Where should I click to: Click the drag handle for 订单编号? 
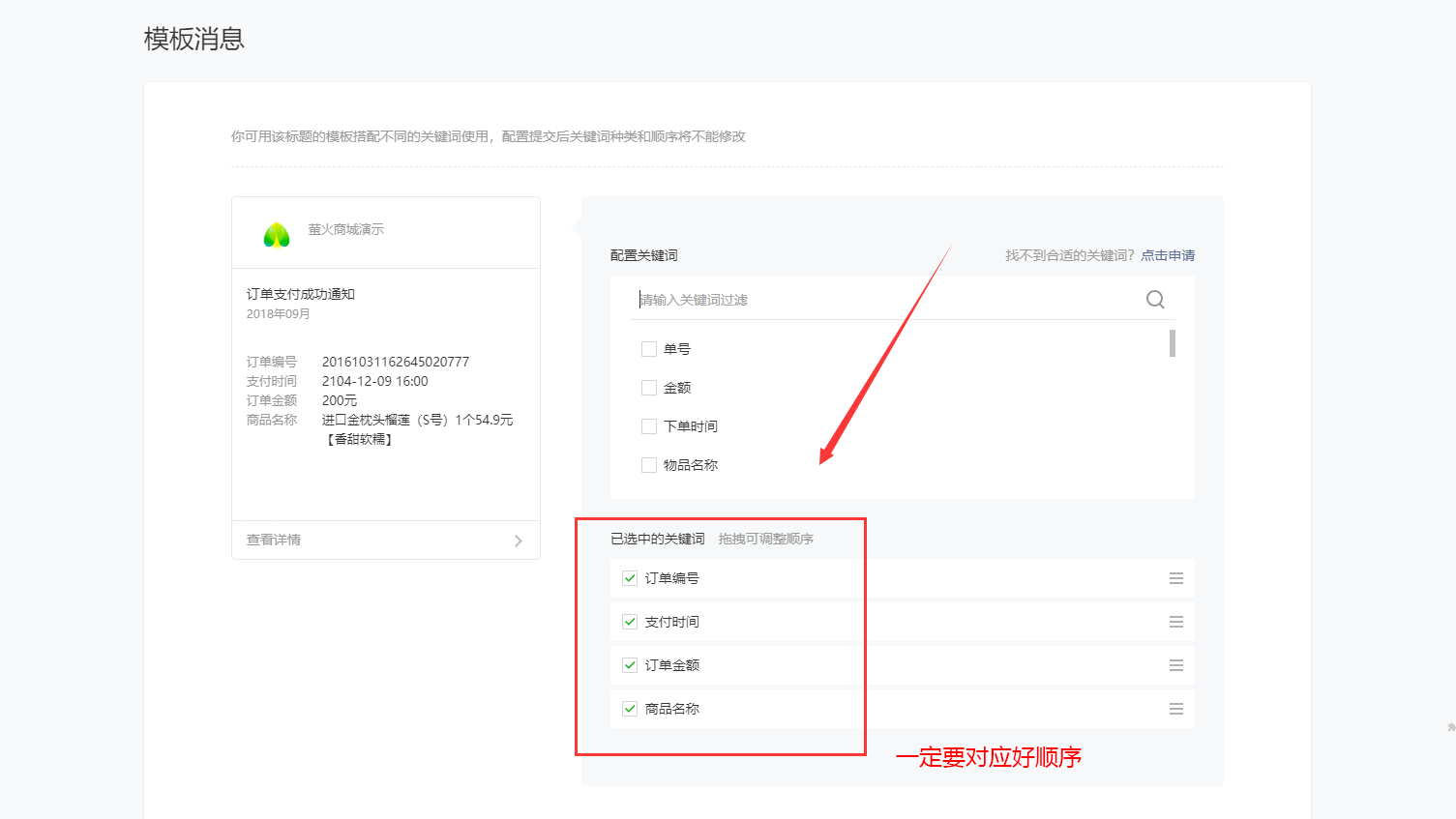tap(1176, 578)
